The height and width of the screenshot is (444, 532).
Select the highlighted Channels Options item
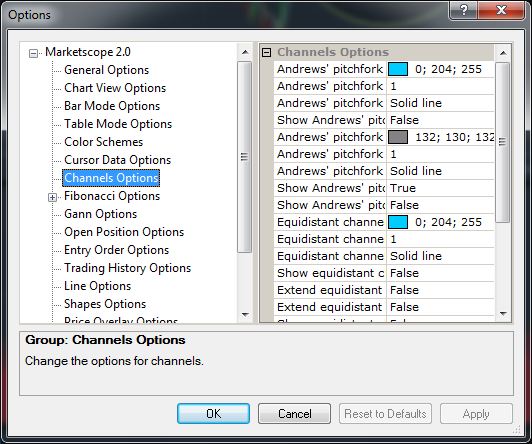point(111,178)
